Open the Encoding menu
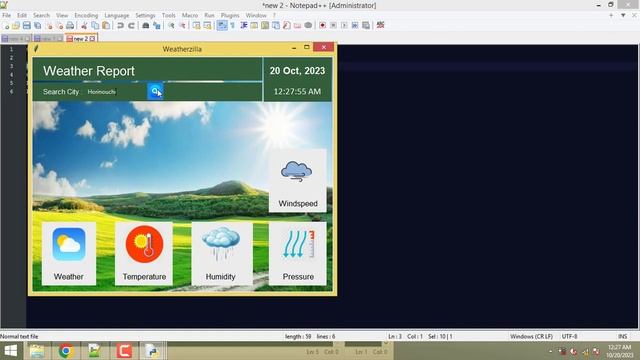 pyautogui.click(x=86, y=15)
